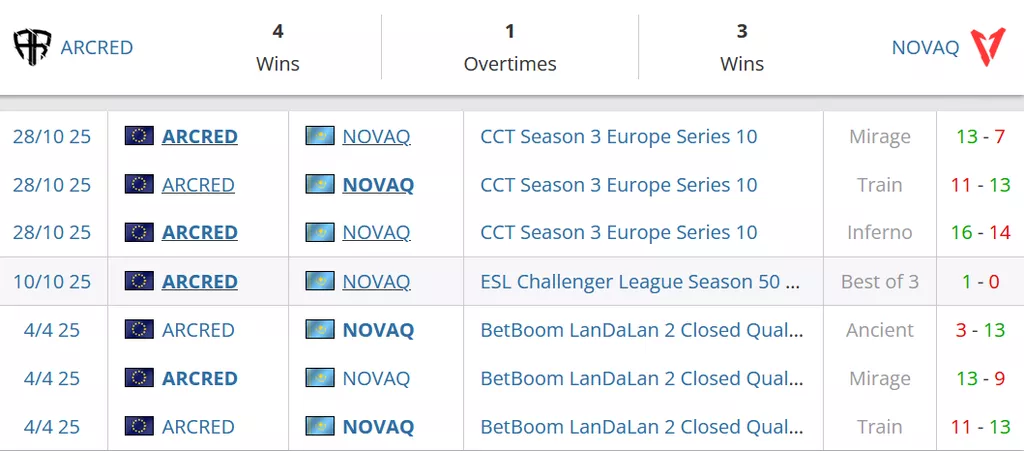Open ARCRED team page from header name
This screenshot has height=451, width=1024.
[97, 47]
